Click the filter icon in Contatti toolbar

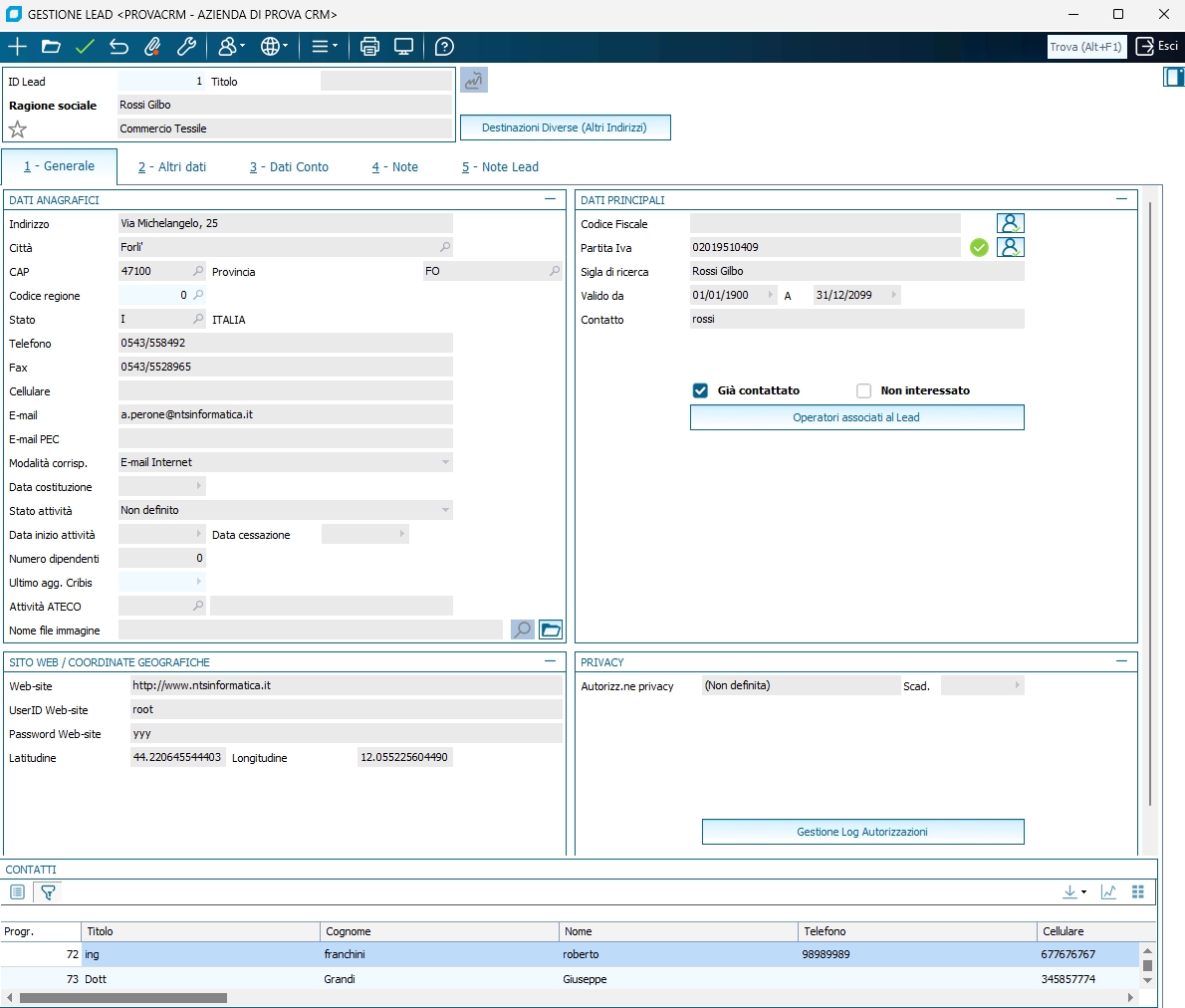tap(47, 892)
